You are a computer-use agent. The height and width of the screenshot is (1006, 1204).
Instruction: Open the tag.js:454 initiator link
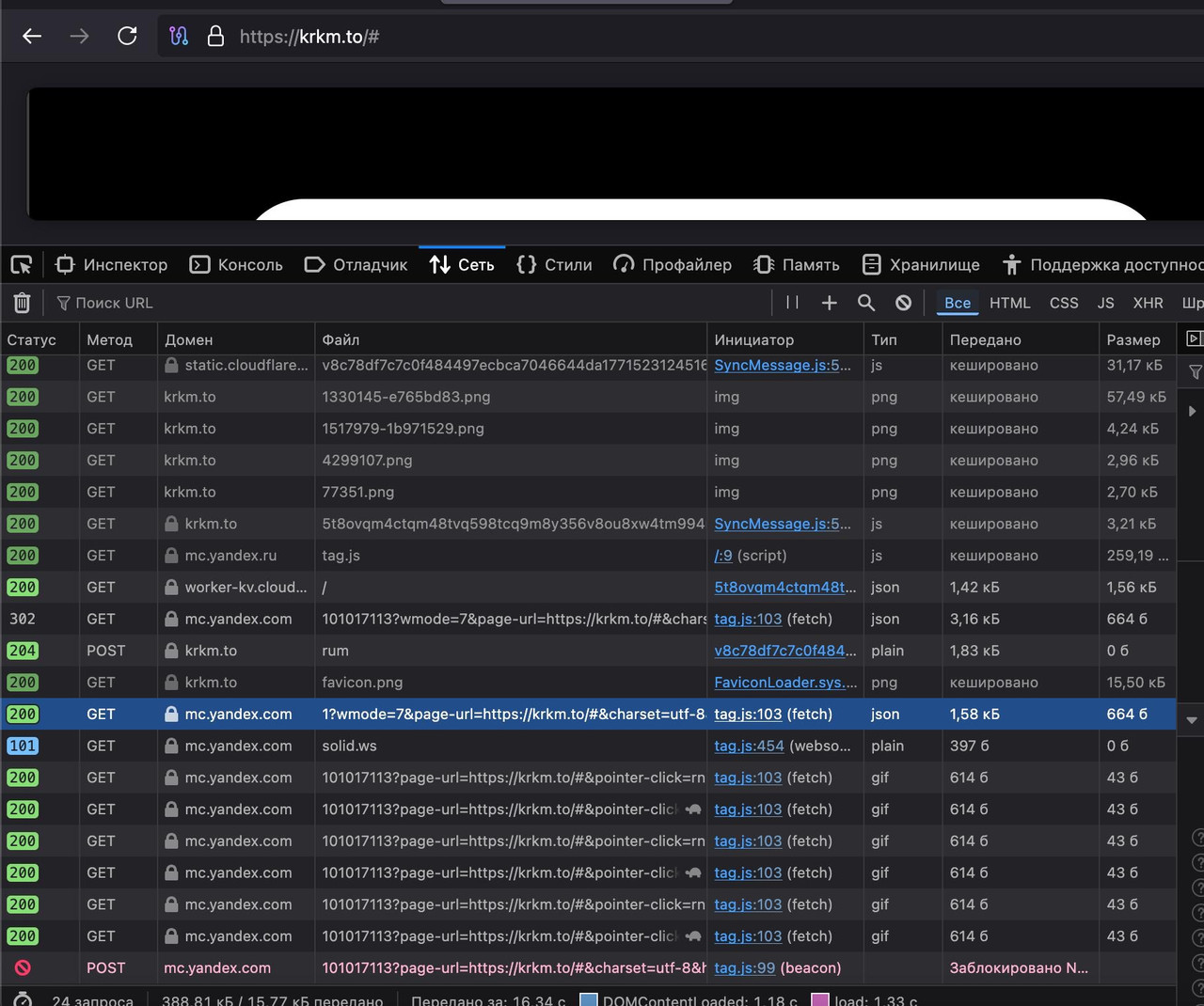point(749,746)
